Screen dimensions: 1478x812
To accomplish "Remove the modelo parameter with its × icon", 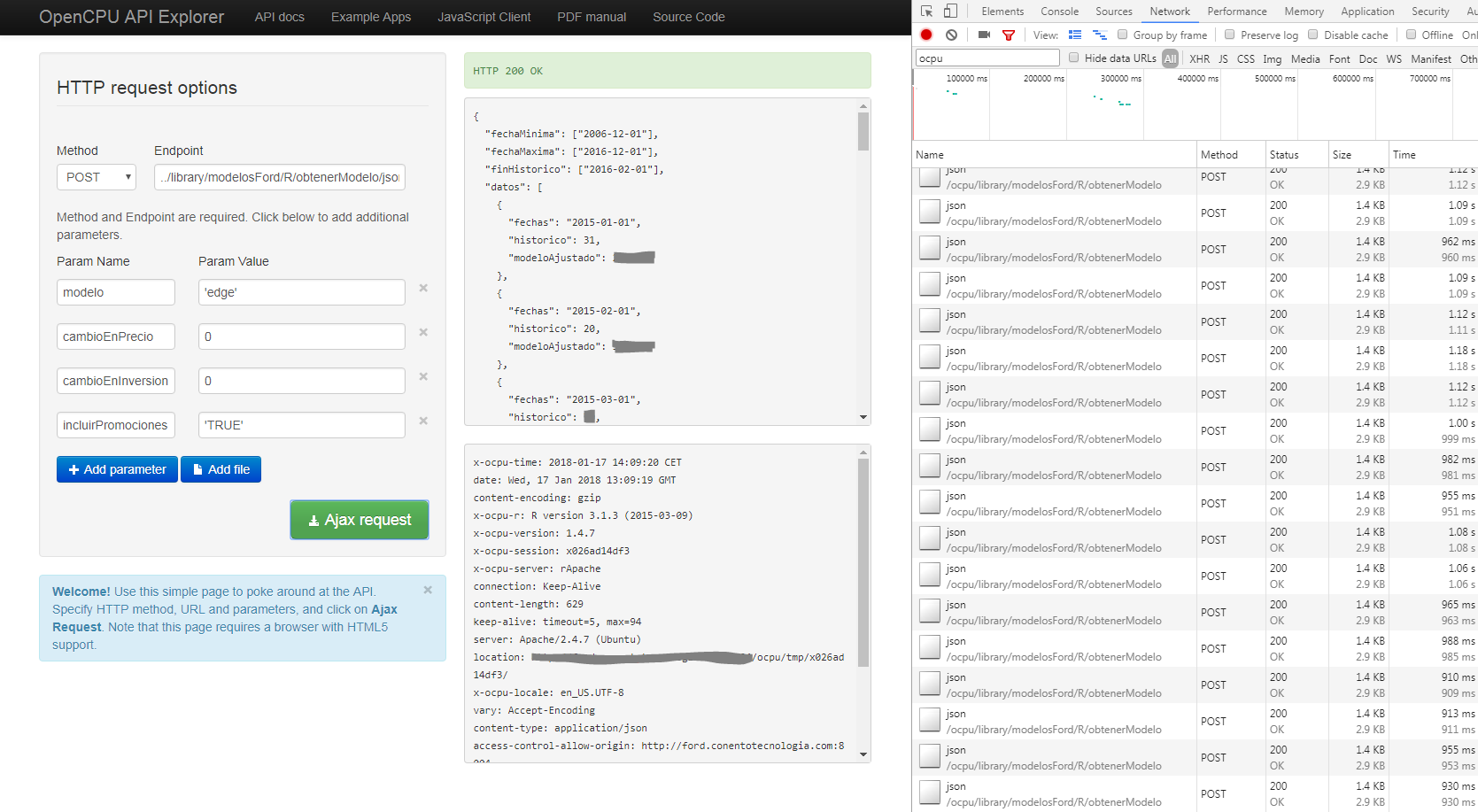I will click(x=423, y=288).
